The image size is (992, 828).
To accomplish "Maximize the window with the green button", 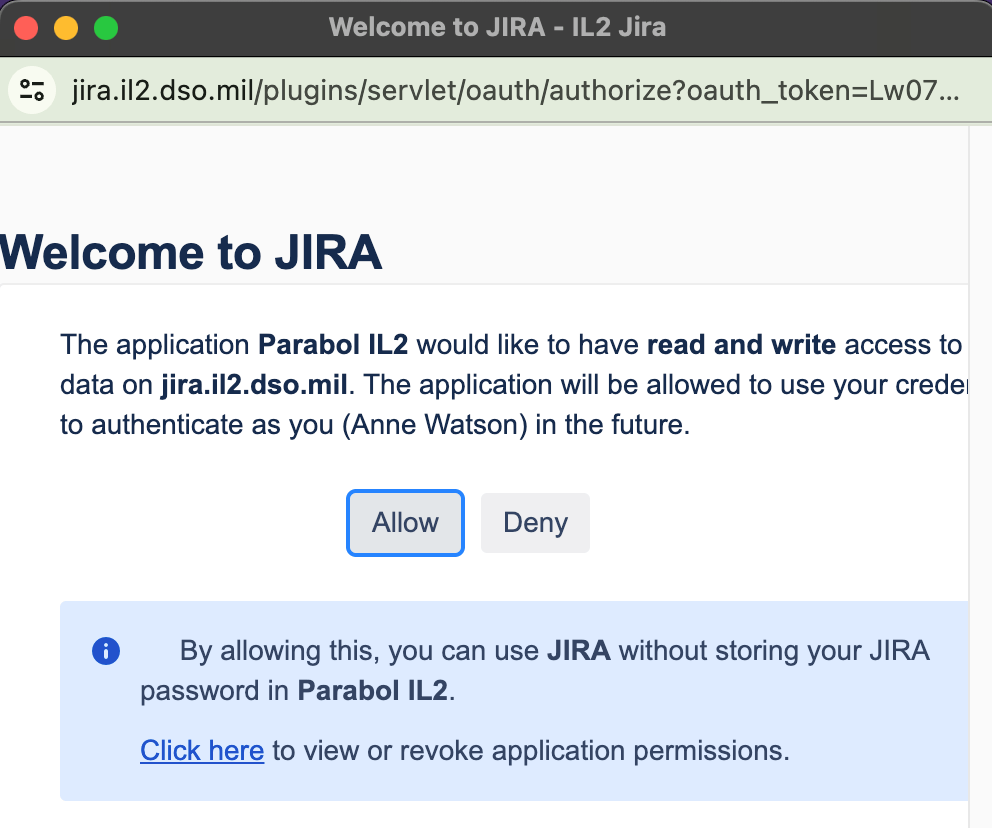I will [106, 28].
